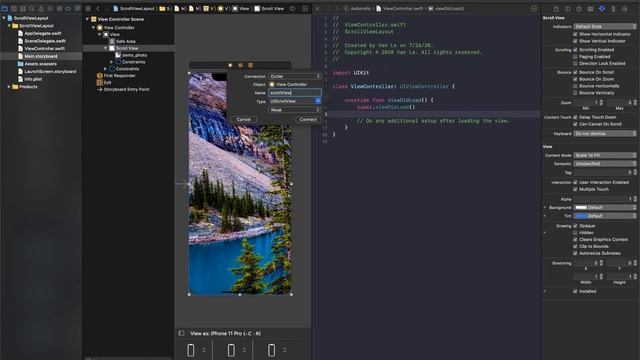Disable the Scrolling Enabled checkbox
The height and width of the screenshot is (360, 640).
575,50
